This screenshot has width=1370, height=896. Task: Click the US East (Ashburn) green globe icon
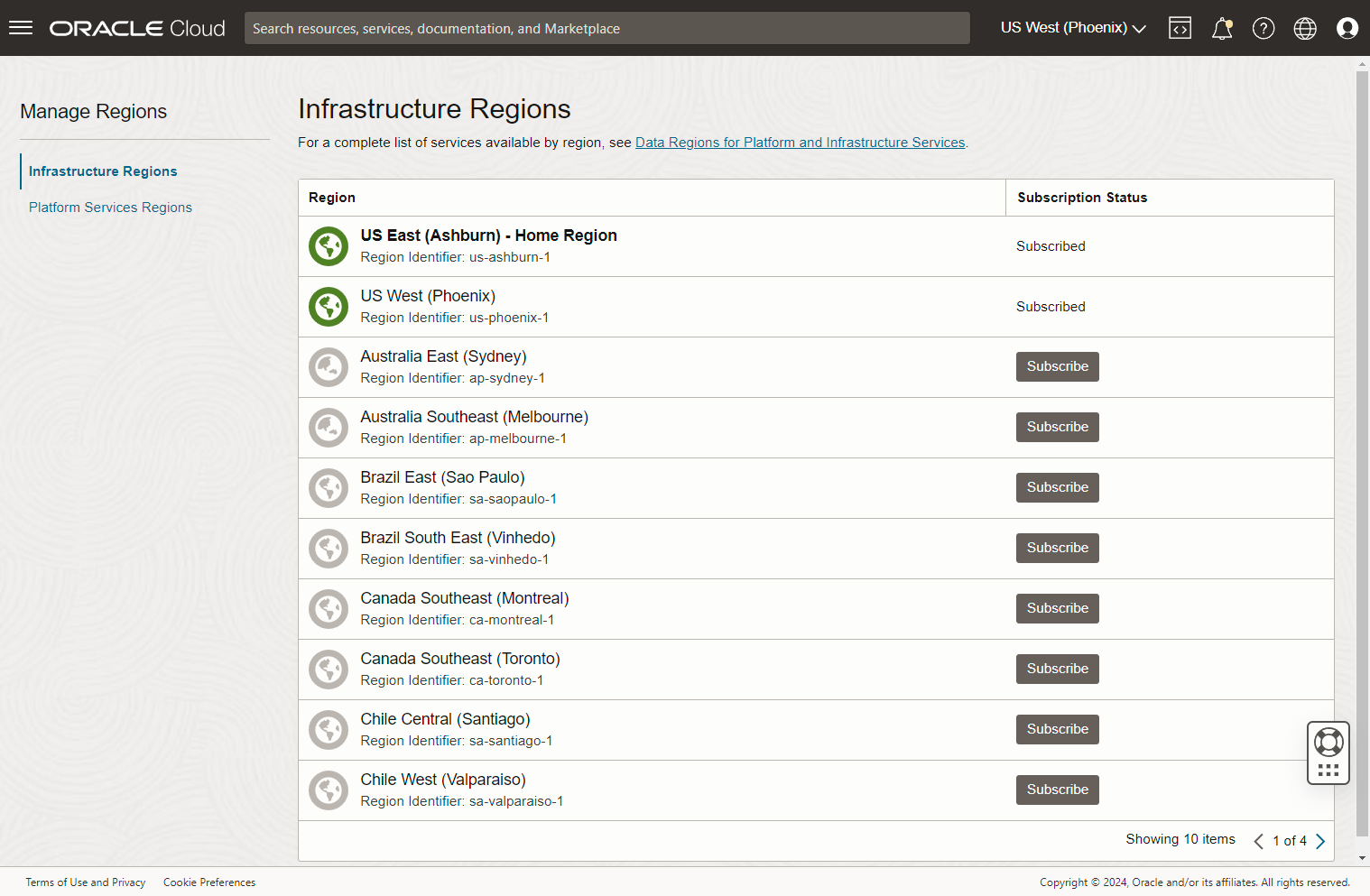(x=329, y=246)
